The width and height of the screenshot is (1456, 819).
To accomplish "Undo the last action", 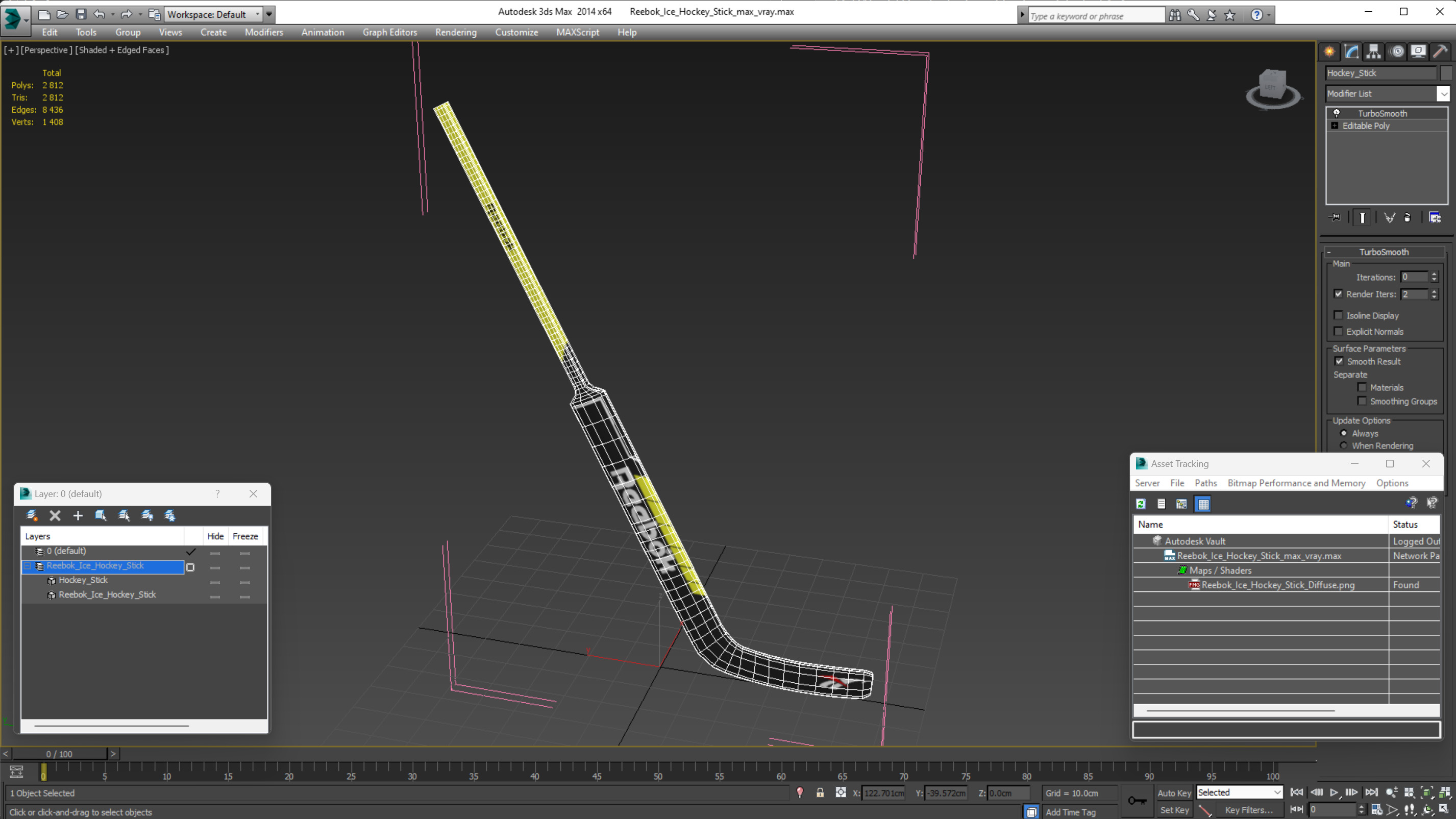I will point(99,14).
